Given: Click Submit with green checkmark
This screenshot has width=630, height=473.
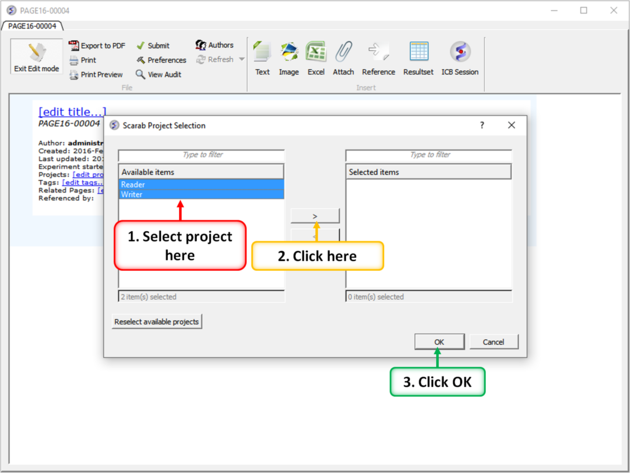Looking at the screenshot, I should click(x=153, y=46).
